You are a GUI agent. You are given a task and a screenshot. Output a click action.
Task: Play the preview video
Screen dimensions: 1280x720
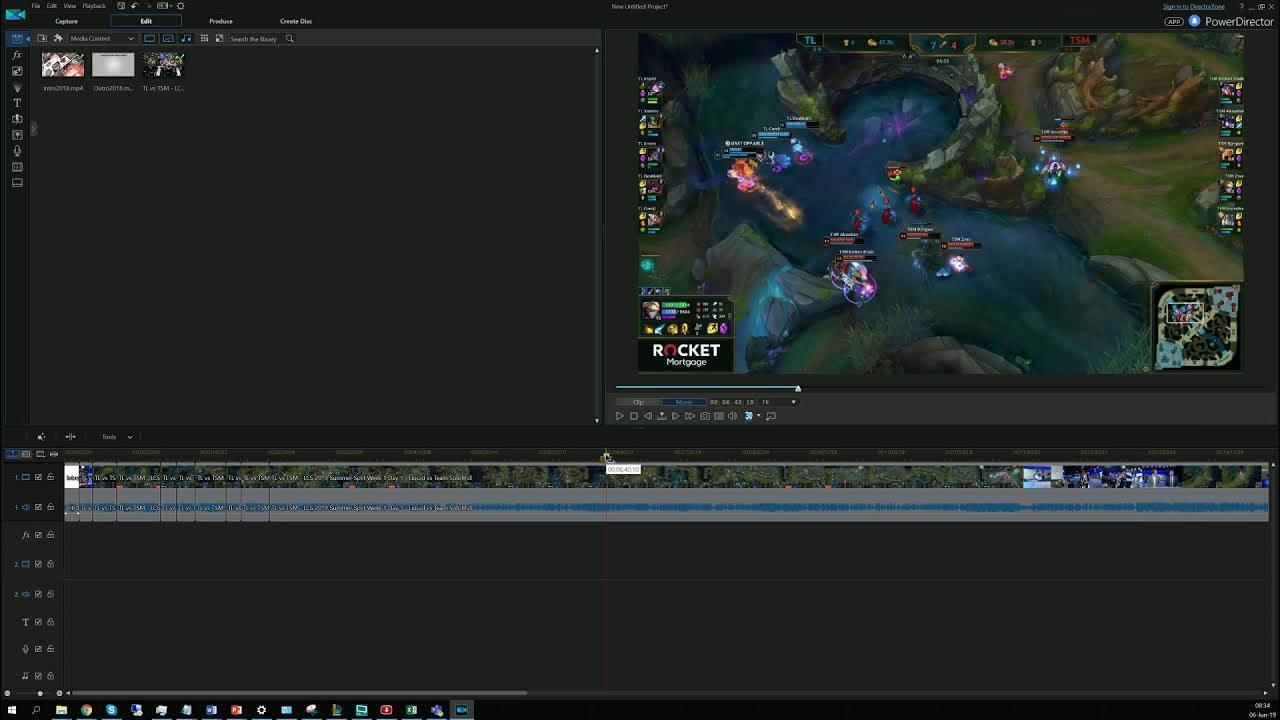pyautogui.click(x=620, y=416)
